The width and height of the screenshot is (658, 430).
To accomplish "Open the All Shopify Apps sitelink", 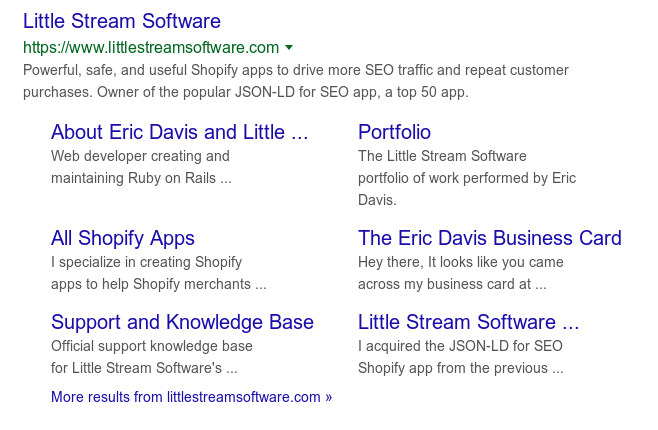I will tap(123, 238).
